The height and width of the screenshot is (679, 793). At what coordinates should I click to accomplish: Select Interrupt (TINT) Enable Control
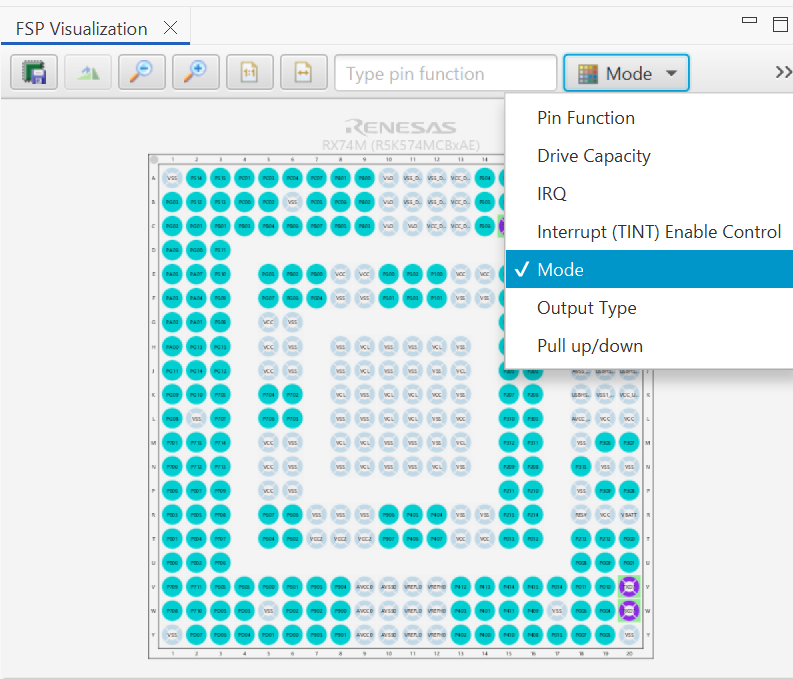pos(649,232)
